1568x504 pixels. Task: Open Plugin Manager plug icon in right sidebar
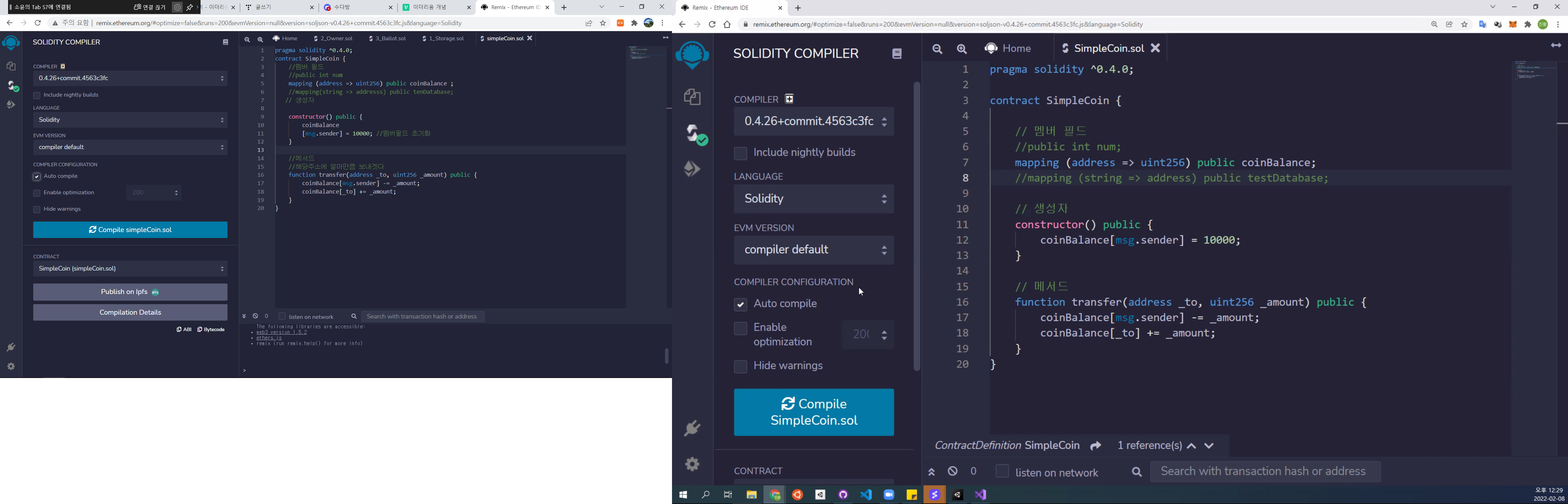click(x=692, y=428)
